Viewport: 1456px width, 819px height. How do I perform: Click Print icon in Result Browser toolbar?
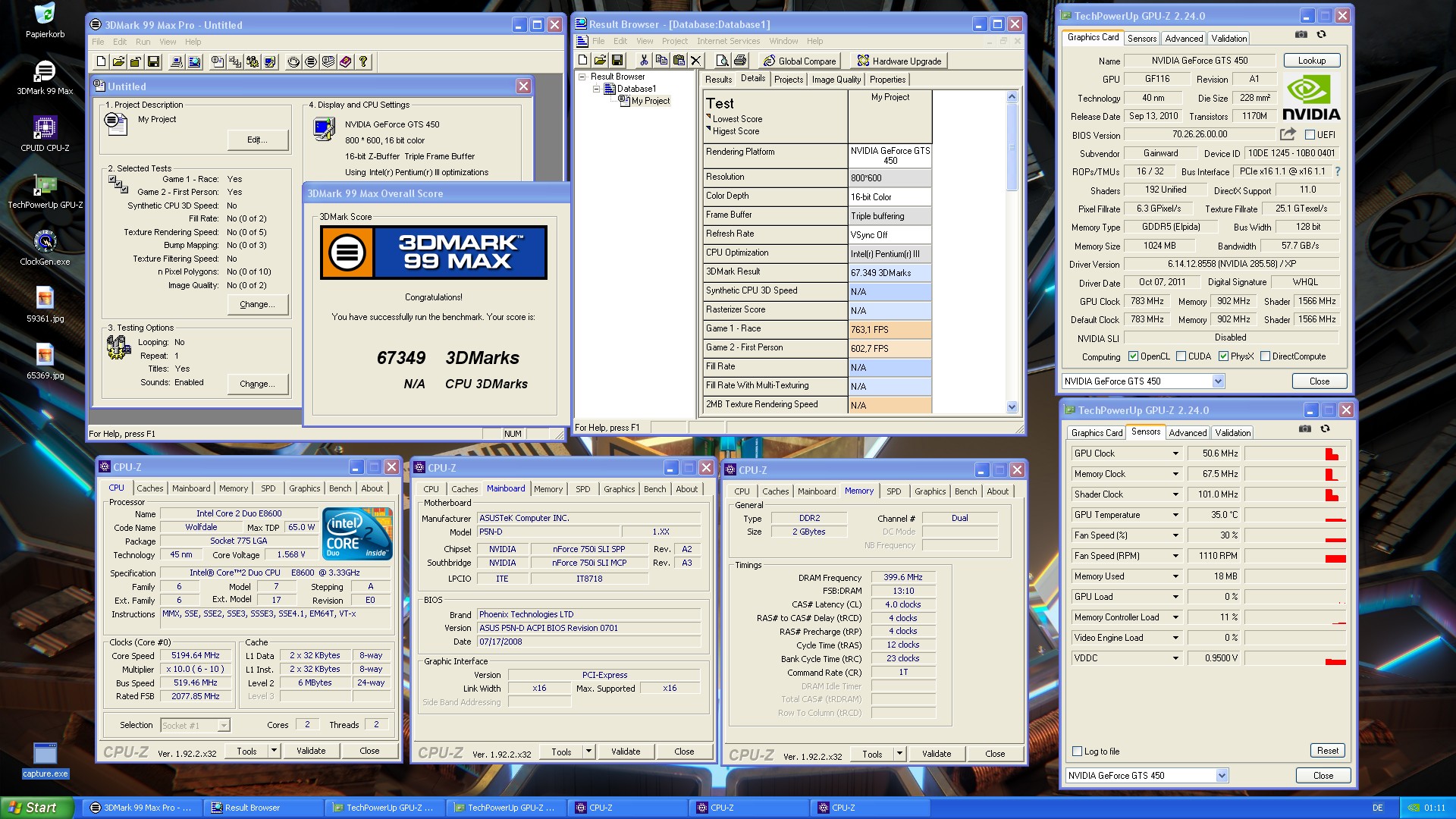[x=740, y=61]
